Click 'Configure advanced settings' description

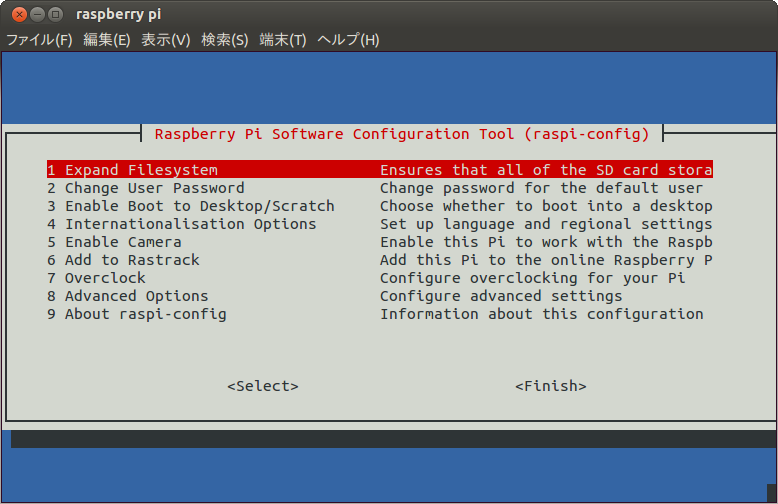pos(501,296)
